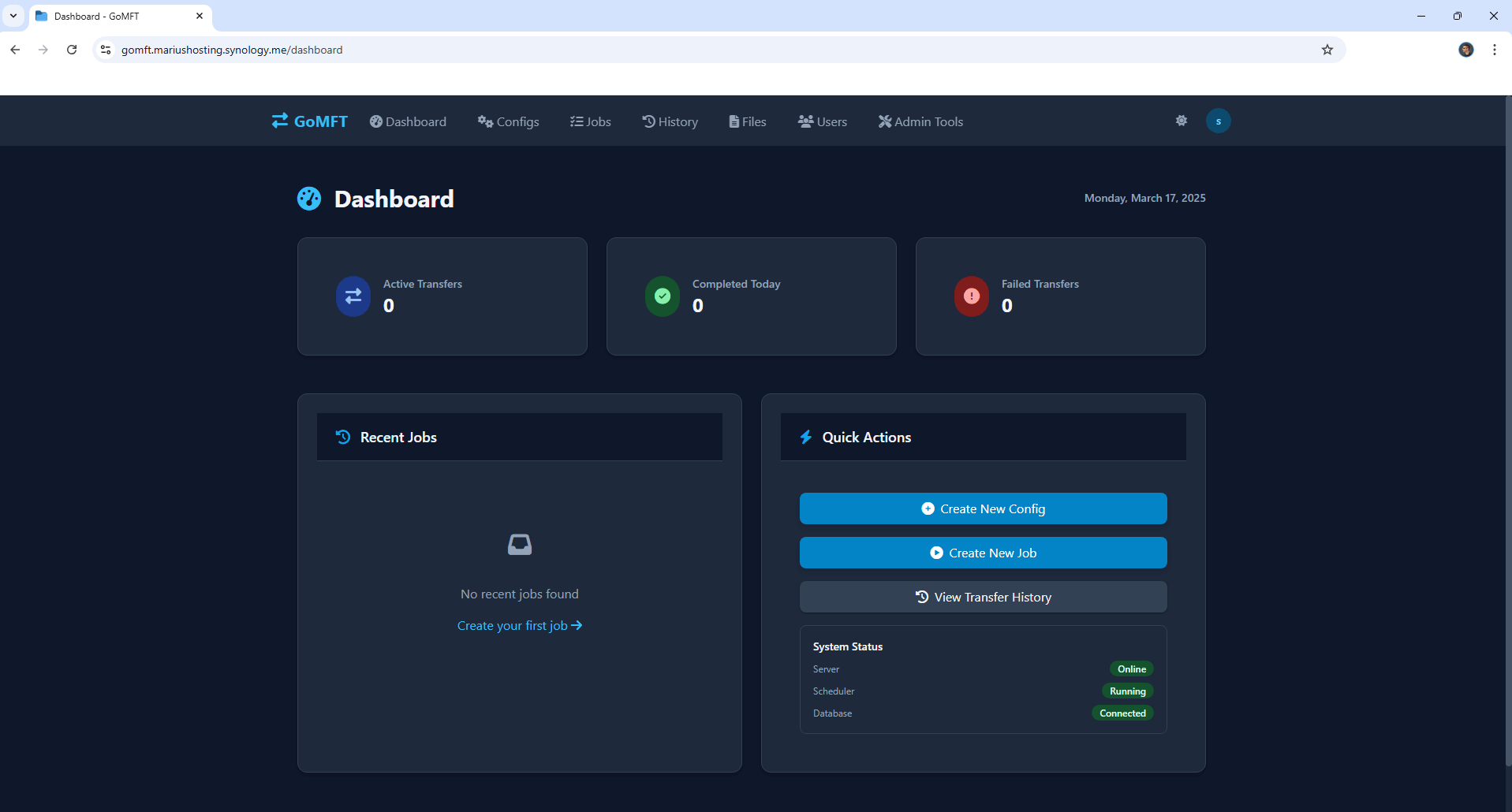1512x812 pixels.
Task: Follow the Create your first job link
Action: (520, 625)
